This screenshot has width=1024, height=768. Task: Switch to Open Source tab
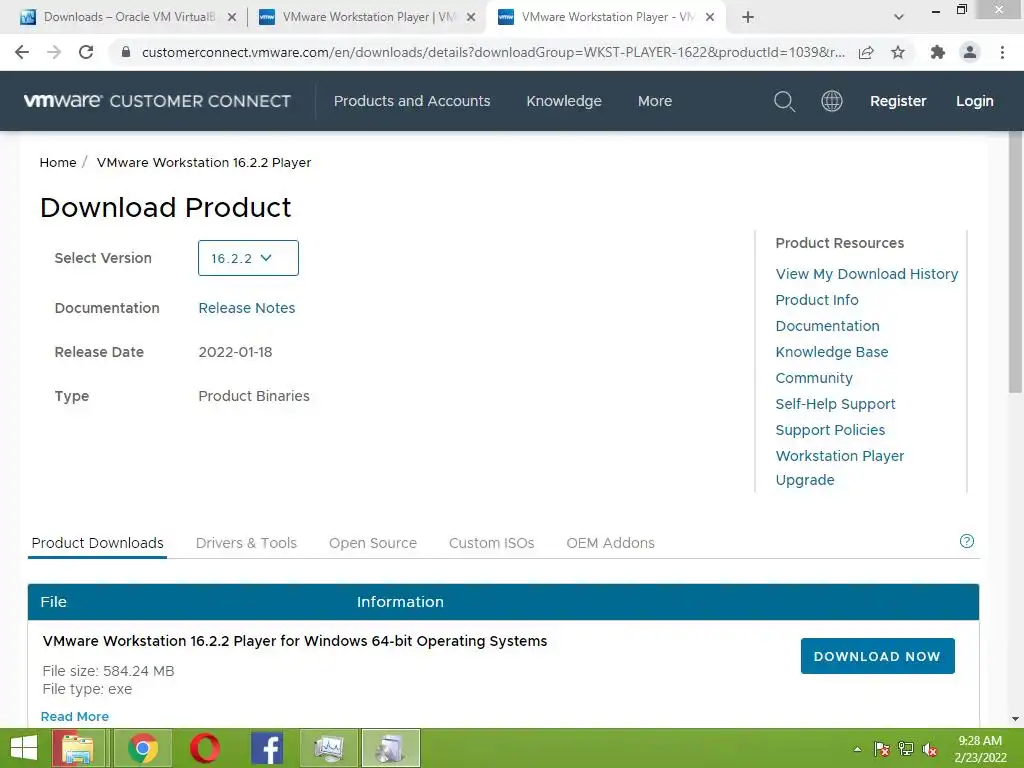[x=373, y=543]
